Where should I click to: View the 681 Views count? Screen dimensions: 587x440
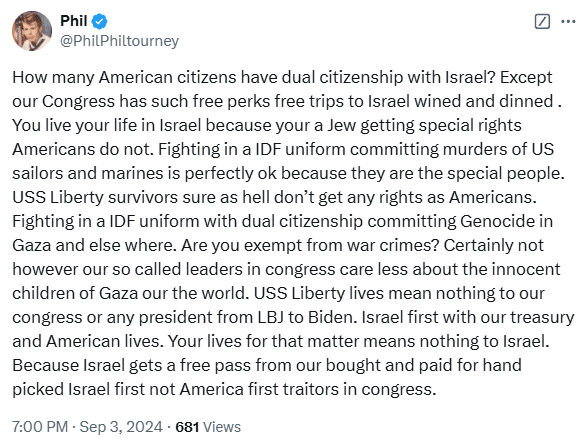pyautogui.click(x=208, y=427)
